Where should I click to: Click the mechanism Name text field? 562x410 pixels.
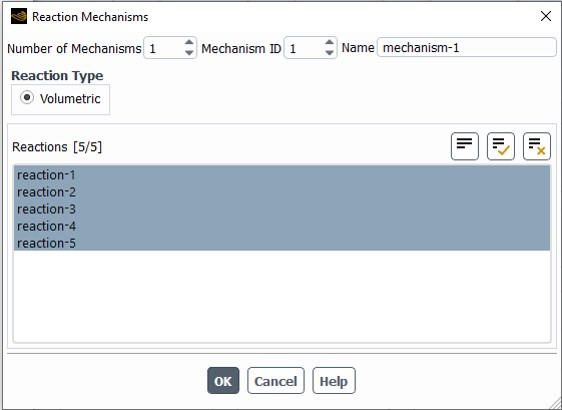pos(466,48)
